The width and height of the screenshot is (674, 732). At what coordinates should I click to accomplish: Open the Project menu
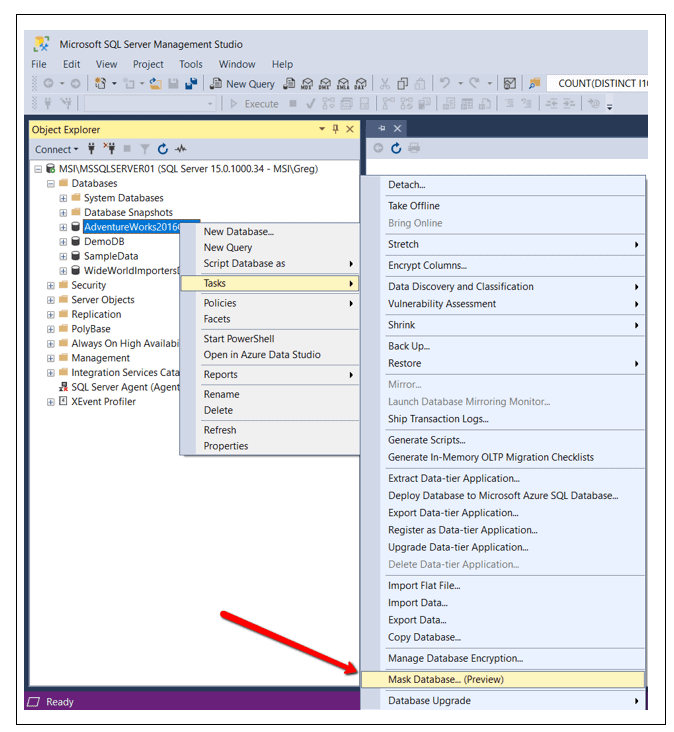148,64
